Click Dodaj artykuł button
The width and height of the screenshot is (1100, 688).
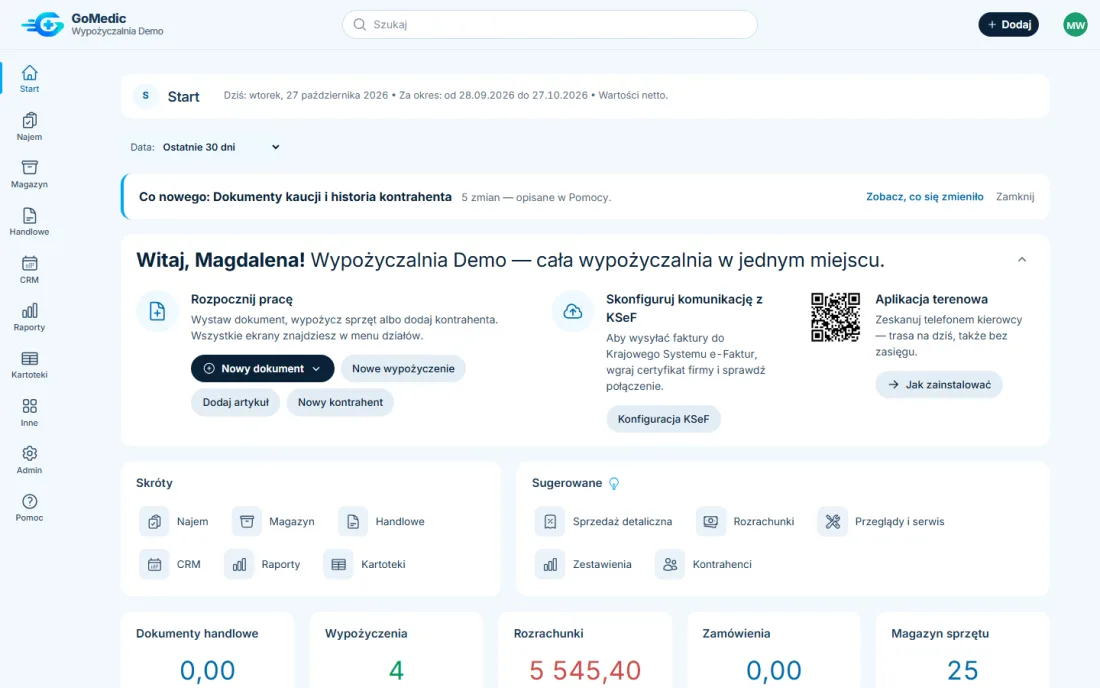[236, 402]
